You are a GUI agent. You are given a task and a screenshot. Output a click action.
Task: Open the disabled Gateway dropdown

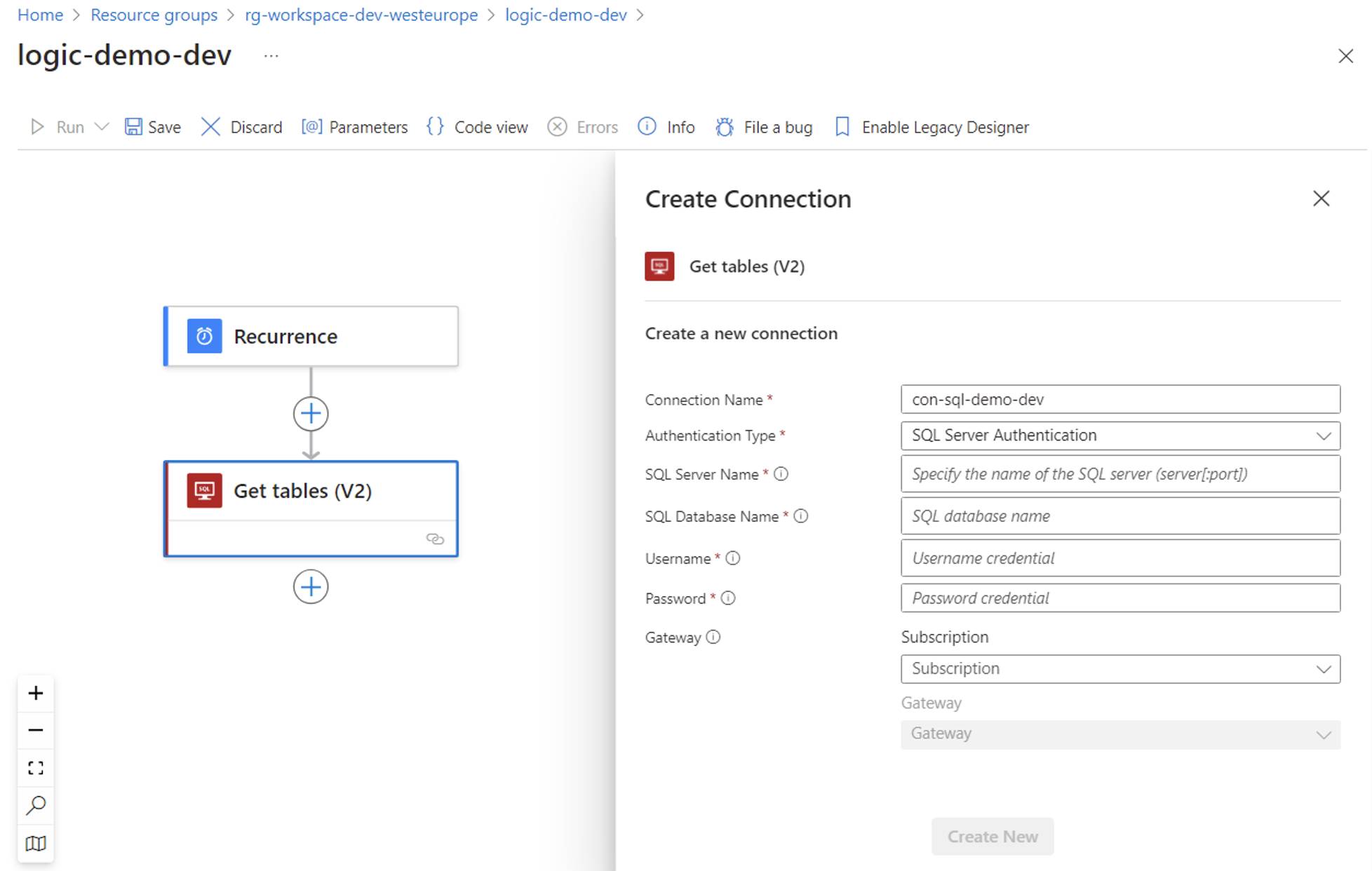click(1120, 734)
